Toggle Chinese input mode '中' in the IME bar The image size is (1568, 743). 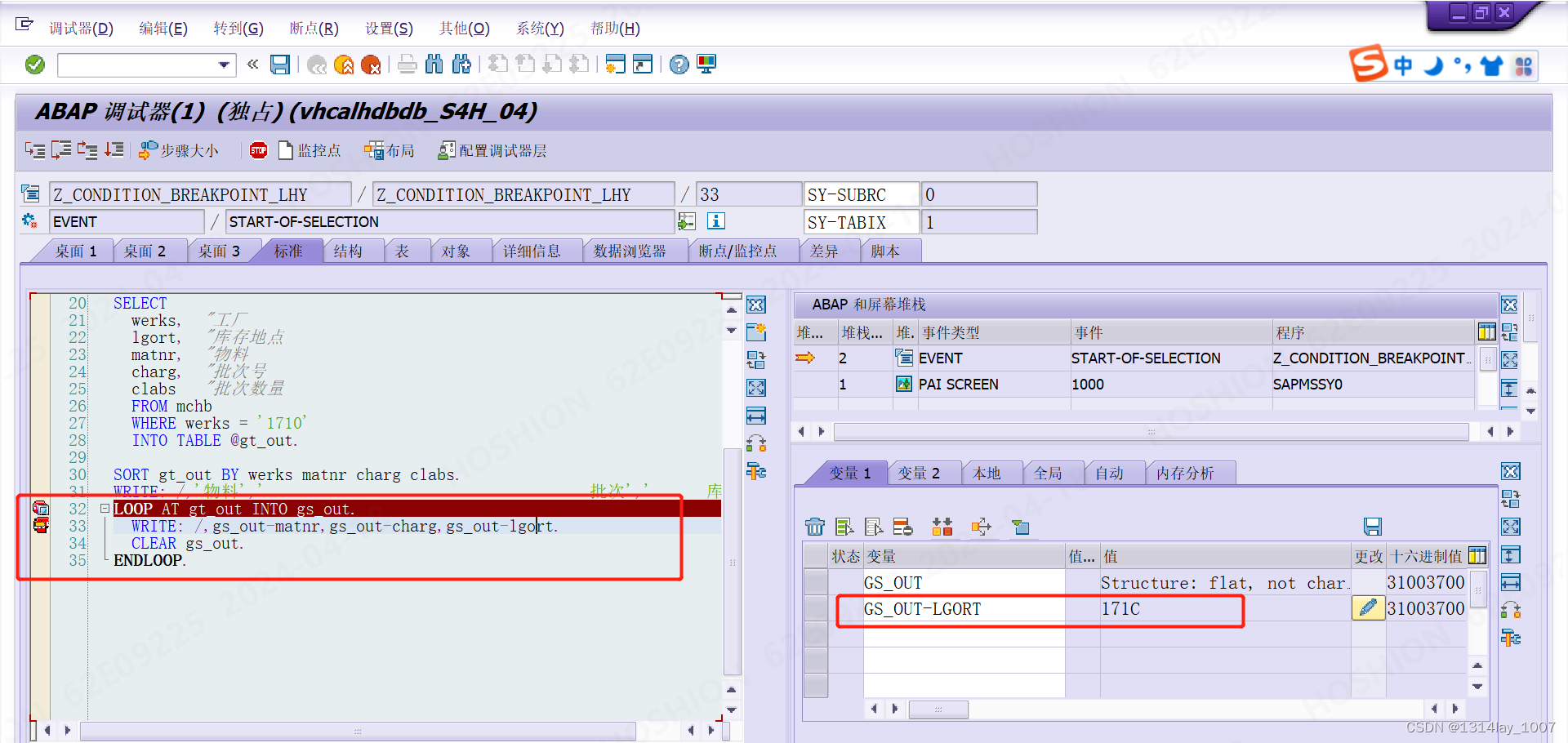tap(1403, 65)
